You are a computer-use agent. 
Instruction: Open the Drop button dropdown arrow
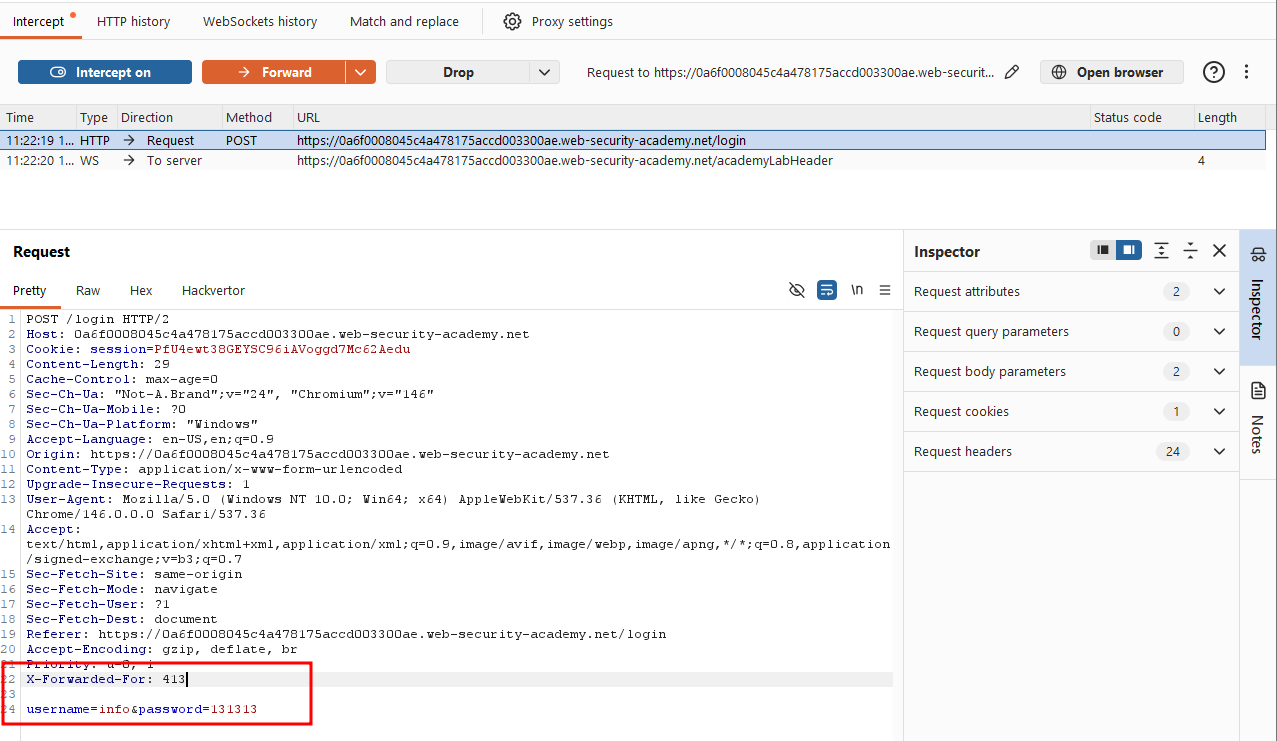(544, 72)
